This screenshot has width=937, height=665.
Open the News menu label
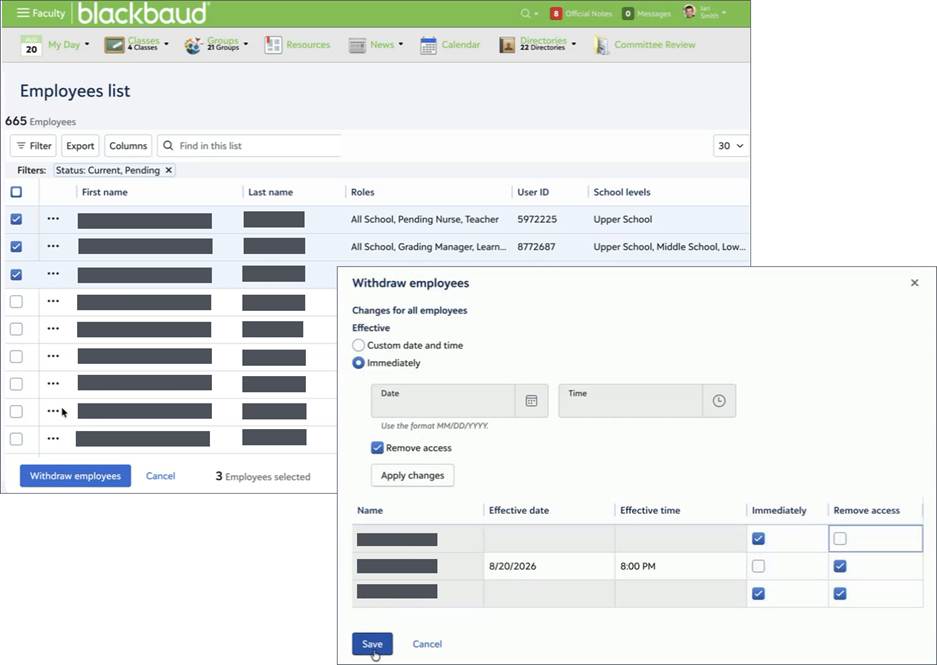tap(382, 45)
